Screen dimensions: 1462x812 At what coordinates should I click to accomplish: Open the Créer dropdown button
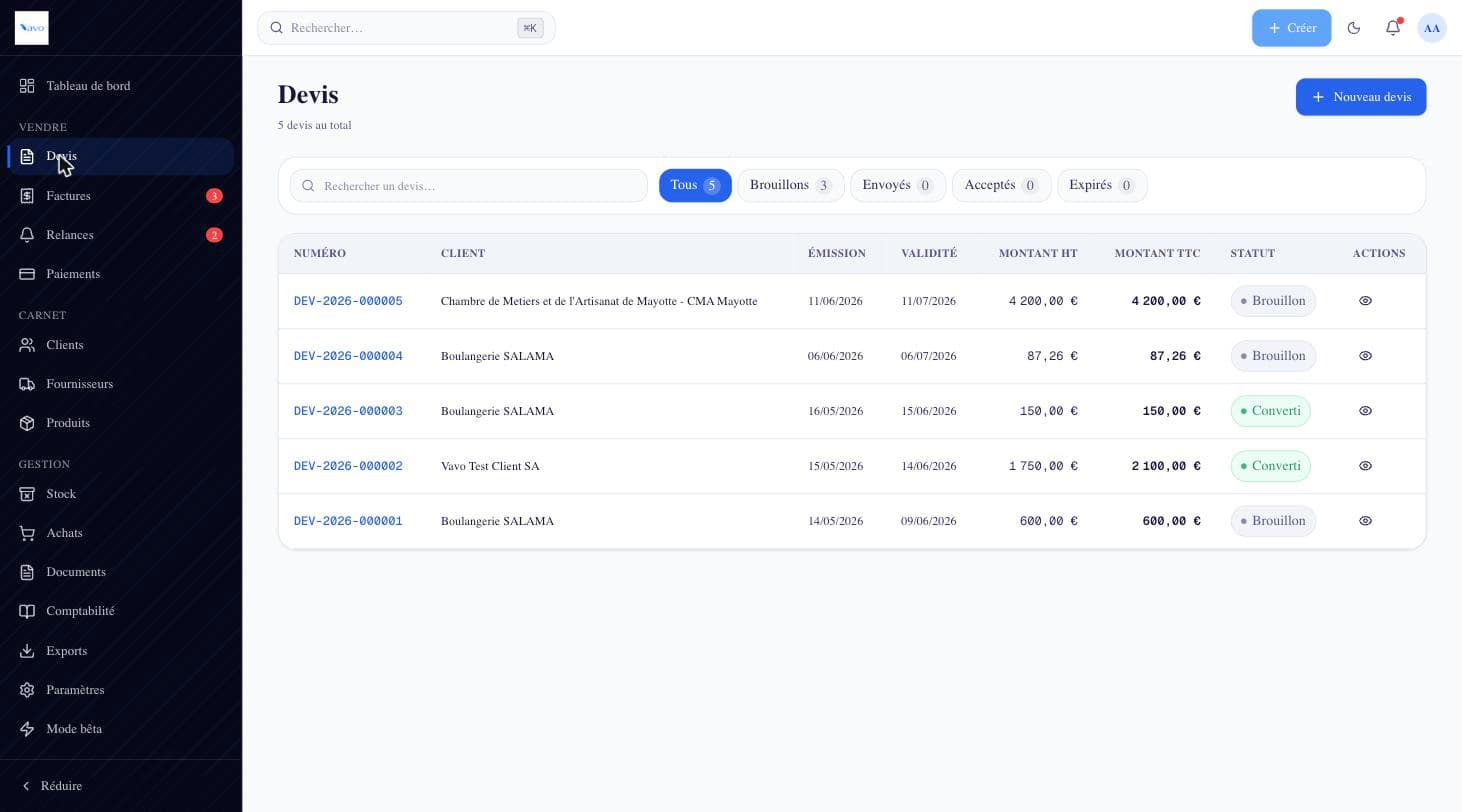(x=1291, y=28)
